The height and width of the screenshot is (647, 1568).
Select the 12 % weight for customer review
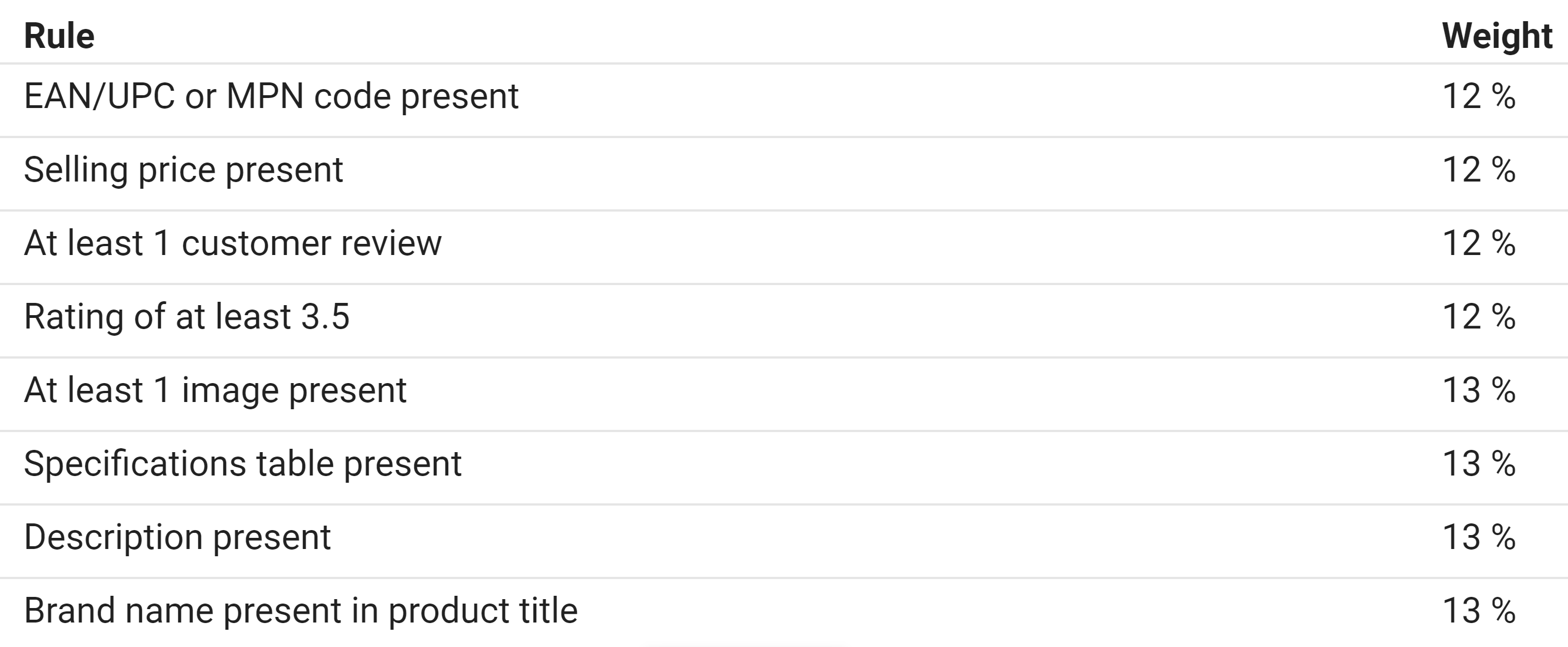click(1478, 243)
